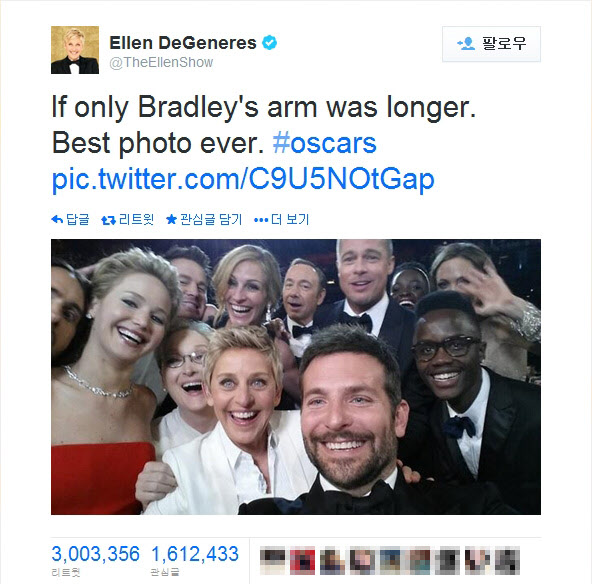The width and height of the screenshot is (592, 584).
Task: Click the blue verified badge
Action: 270,42
